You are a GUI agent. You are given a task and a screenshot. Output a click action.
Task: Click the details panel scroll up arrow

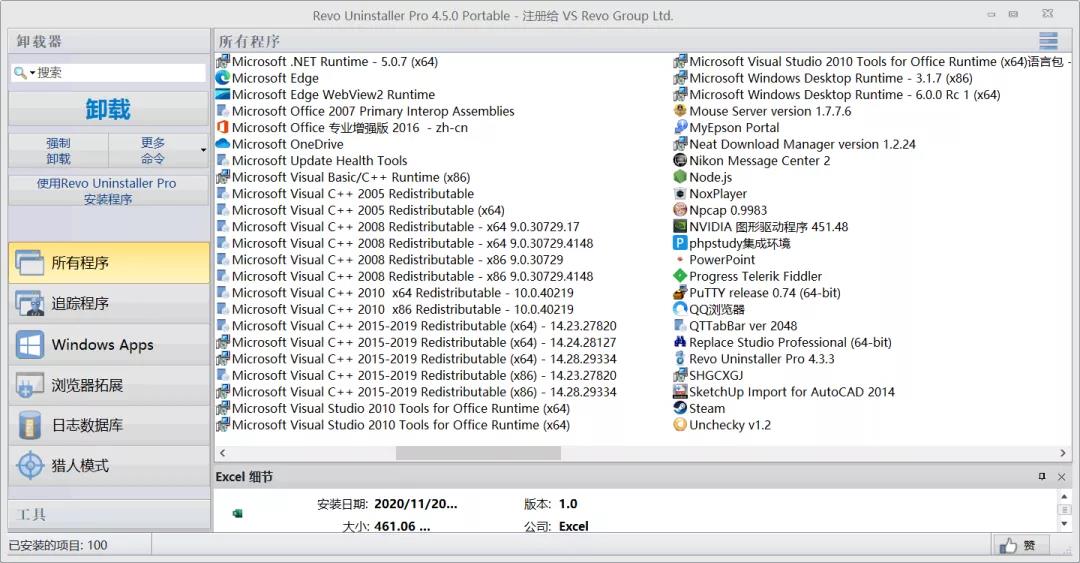point(1064,496)
